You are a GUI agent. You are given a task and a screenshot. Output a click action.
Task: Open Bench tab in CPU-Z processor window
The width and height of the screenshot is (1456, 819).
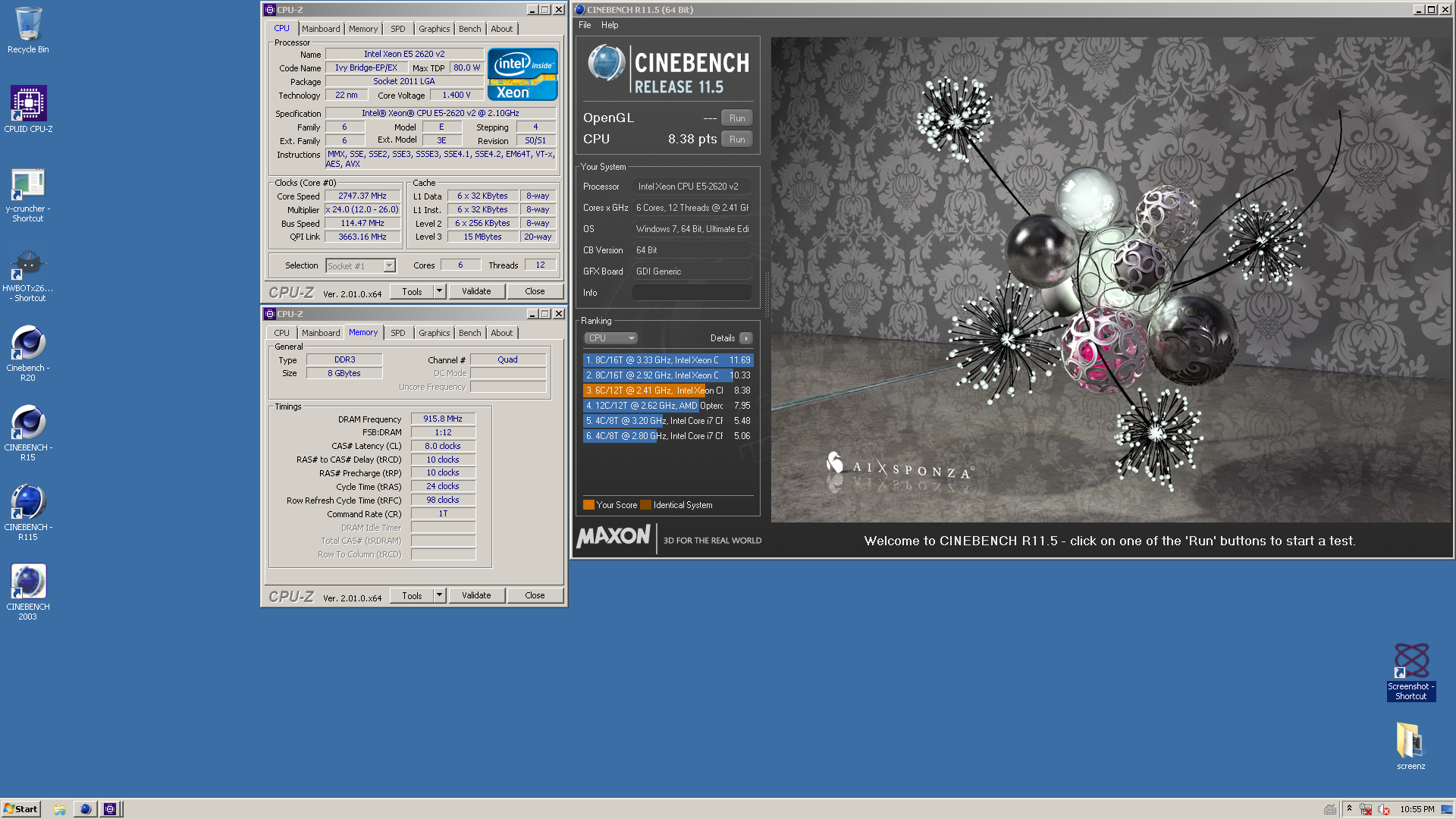point(469,29)
